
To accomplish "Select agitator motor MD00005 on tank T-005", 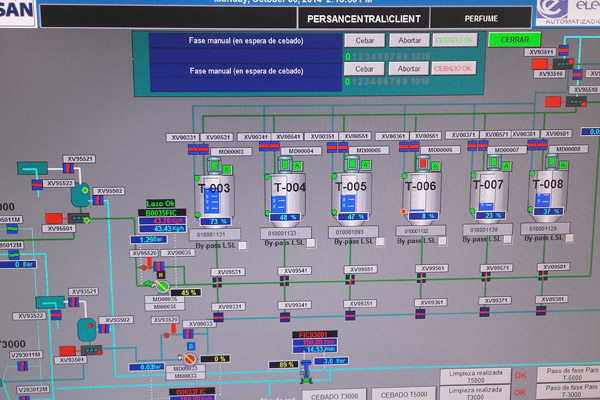I will click(x=352, y=164).
